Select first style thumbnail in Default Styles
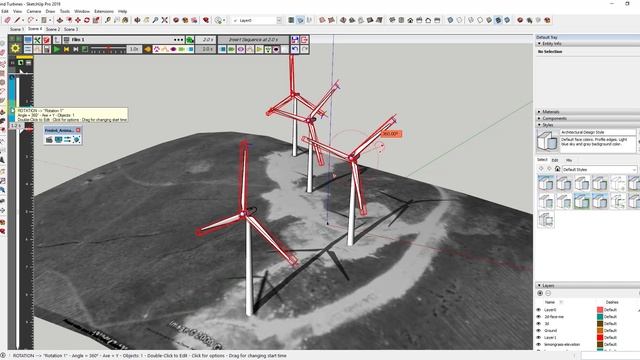Viewport: 640px width, 360px height. click(x=546, y=183)
